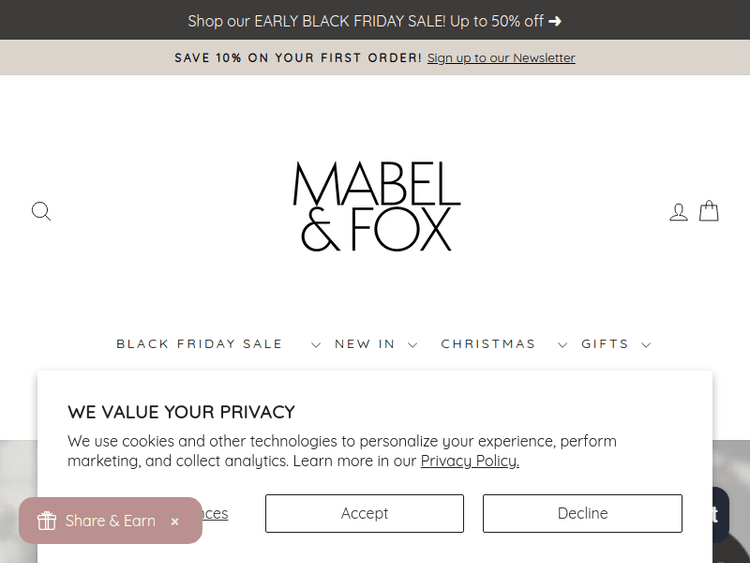
Task: Open the shopping cart icon
Action: (x=709, y=211)
